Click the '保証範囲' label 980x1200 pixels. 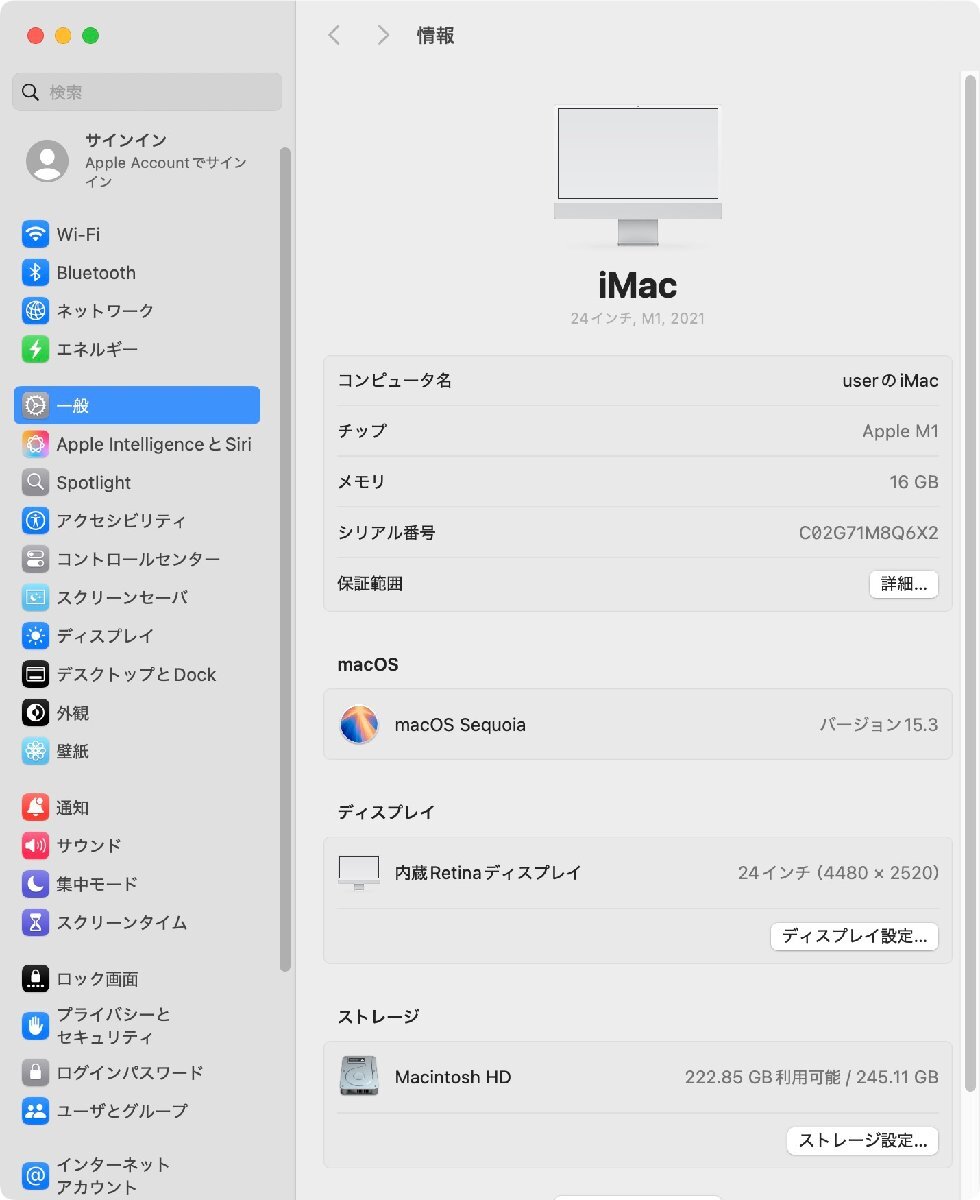pos(370,584)
